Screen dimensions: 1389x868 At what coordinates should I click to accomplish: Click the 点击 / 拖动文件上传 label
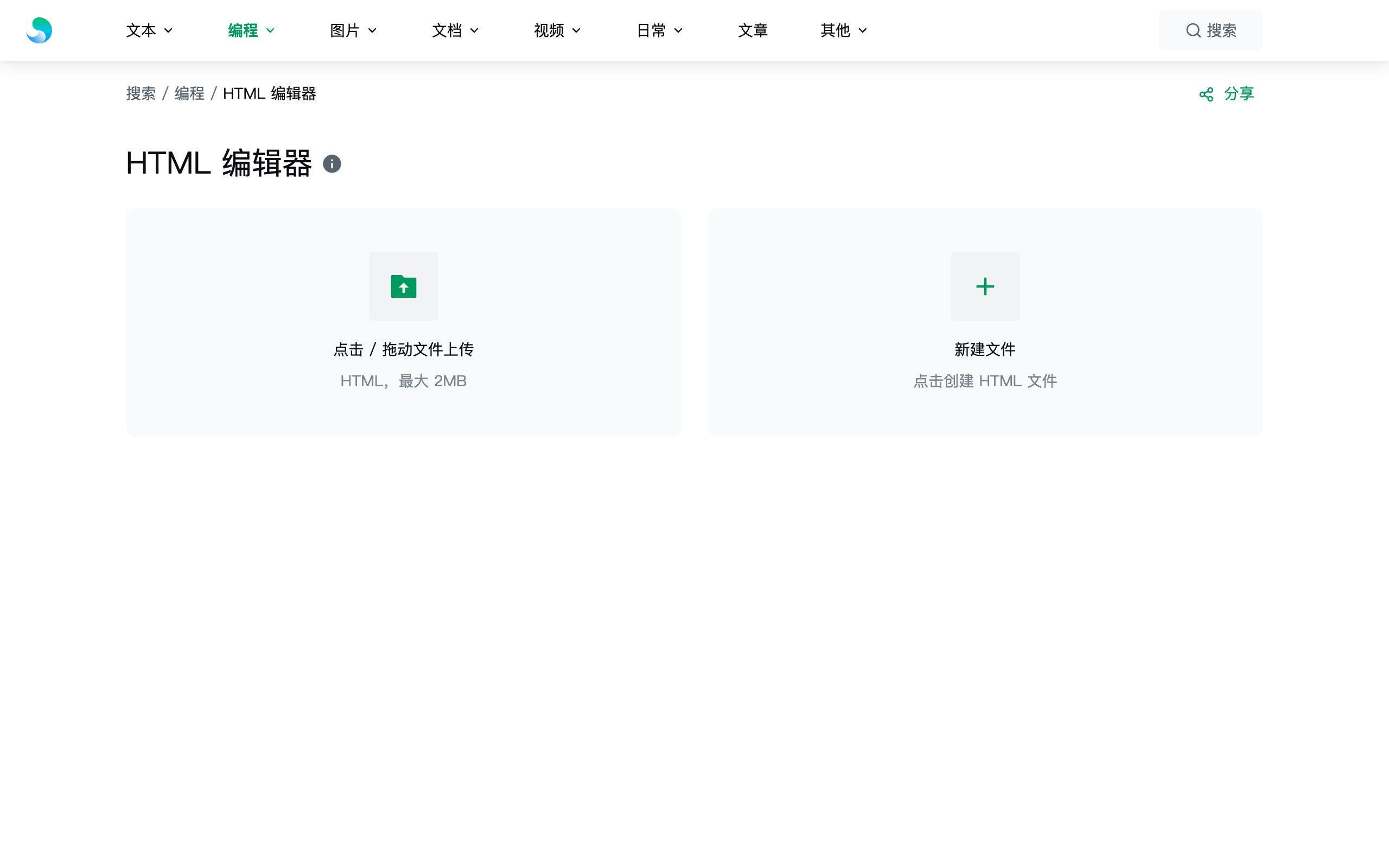point(404,349)
